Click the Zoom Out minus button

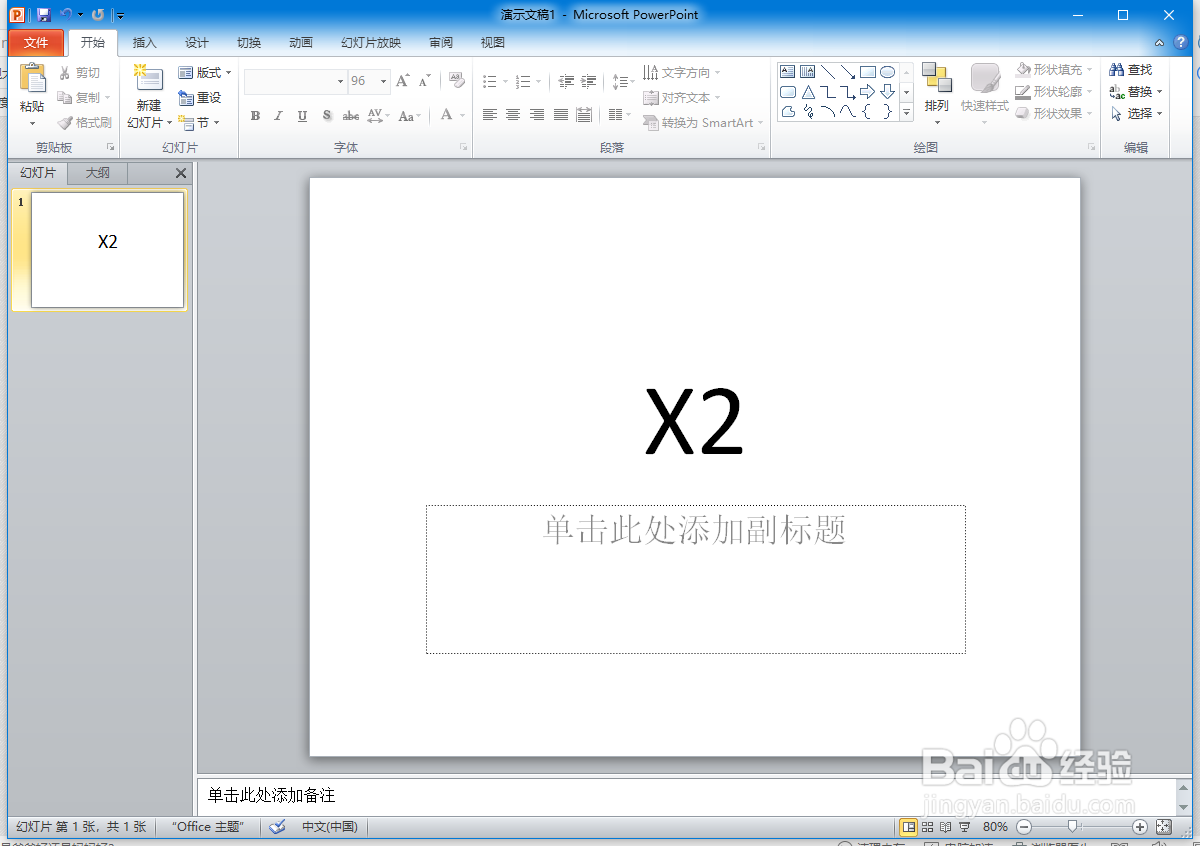click(x=1024, y=827)
